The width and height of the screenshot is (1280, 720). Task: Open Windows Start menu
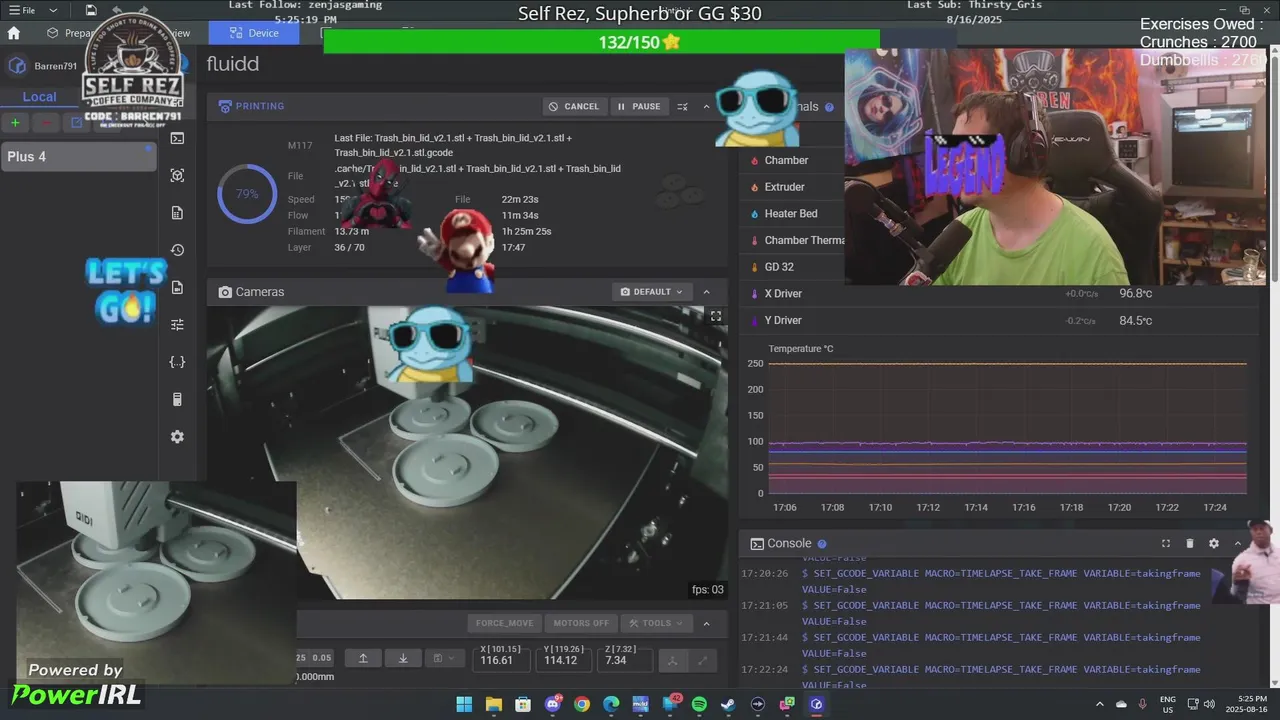(464, 704)
